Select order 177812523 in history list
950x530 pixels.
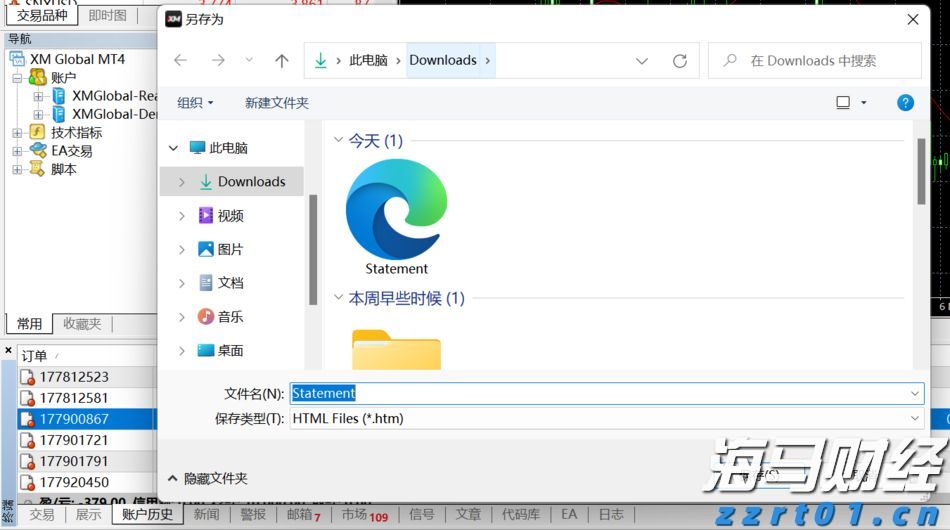(74, 377)
